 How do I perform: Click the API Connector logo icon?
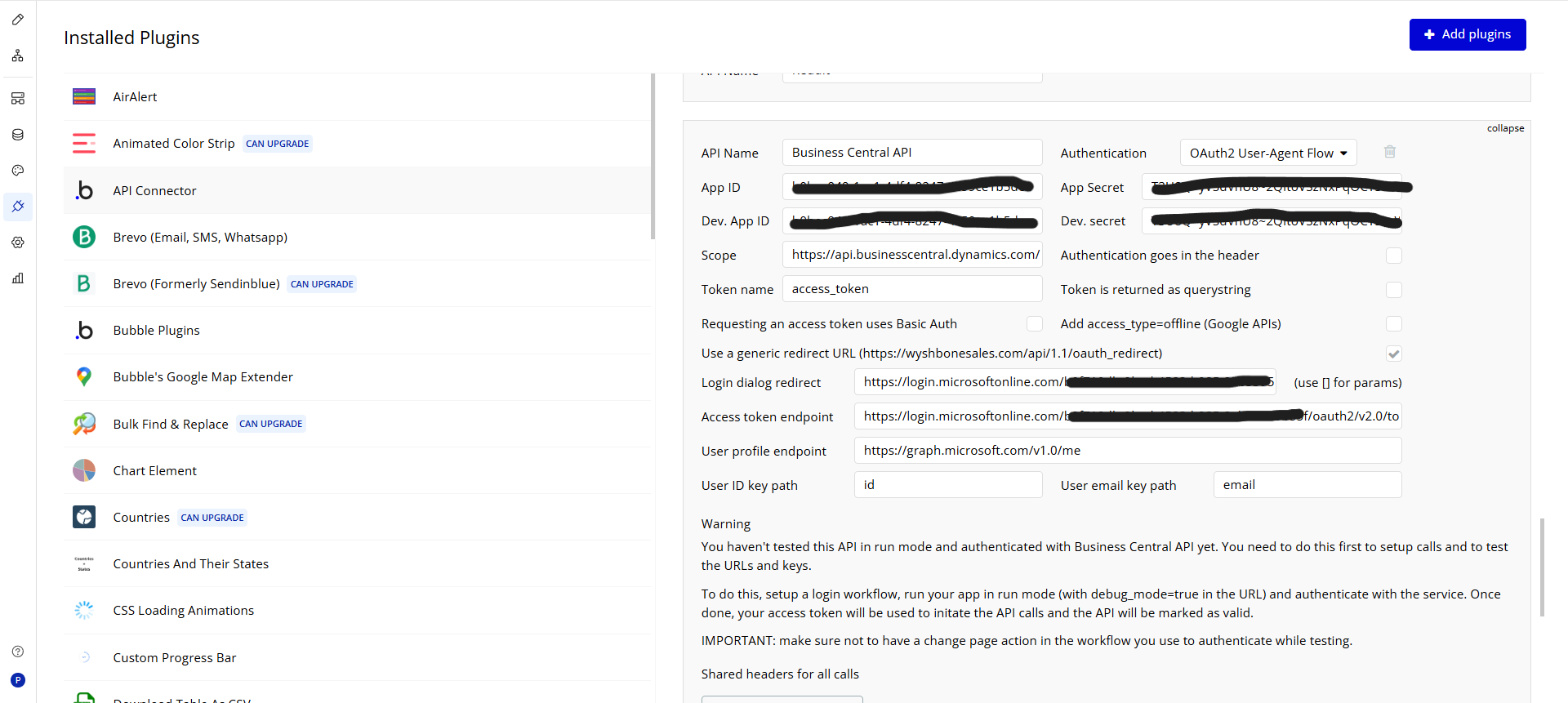click(x=84, y=190)
